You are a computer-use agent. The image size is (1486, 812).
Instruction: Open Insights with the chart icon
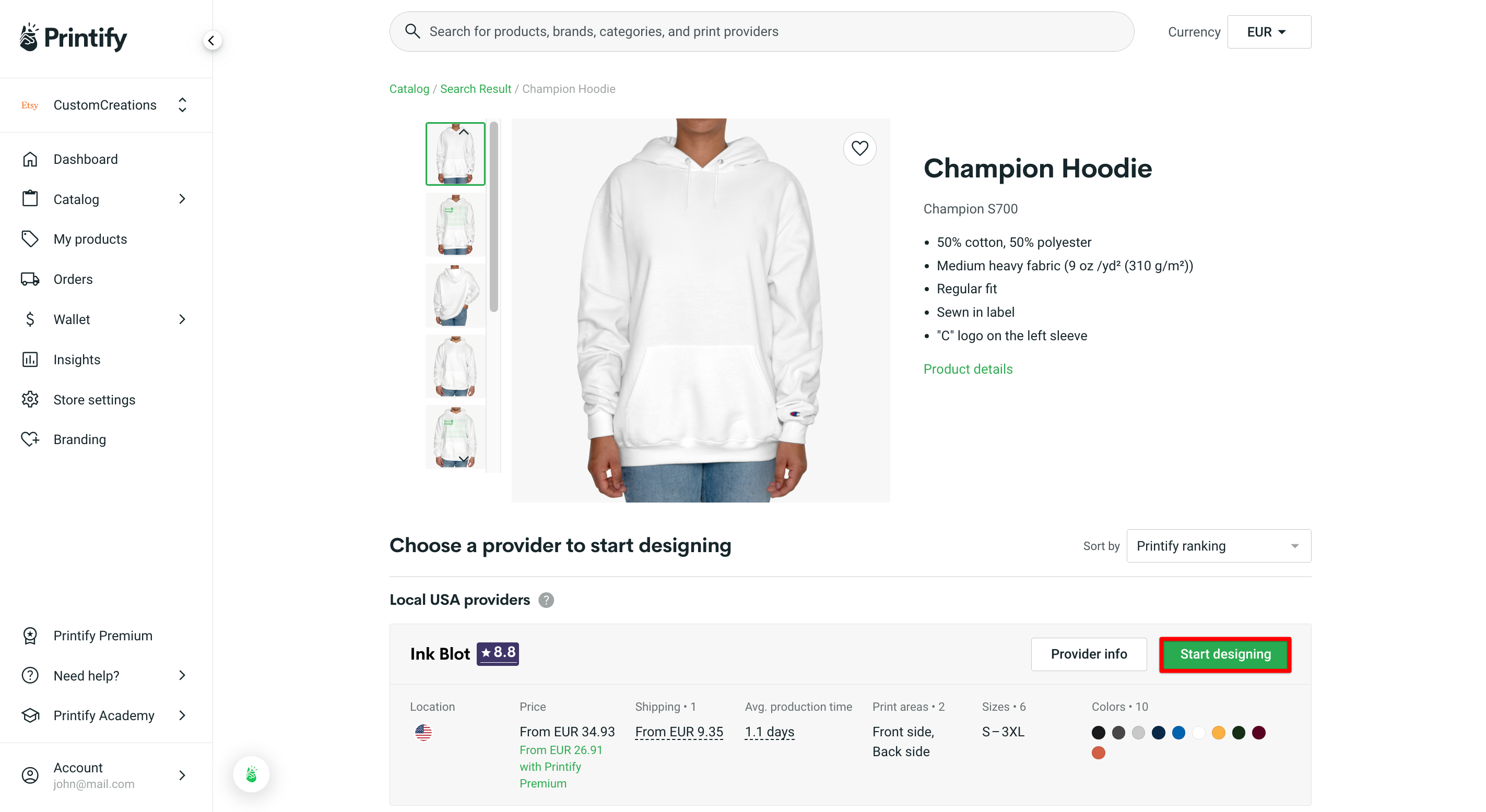[77, 359]
